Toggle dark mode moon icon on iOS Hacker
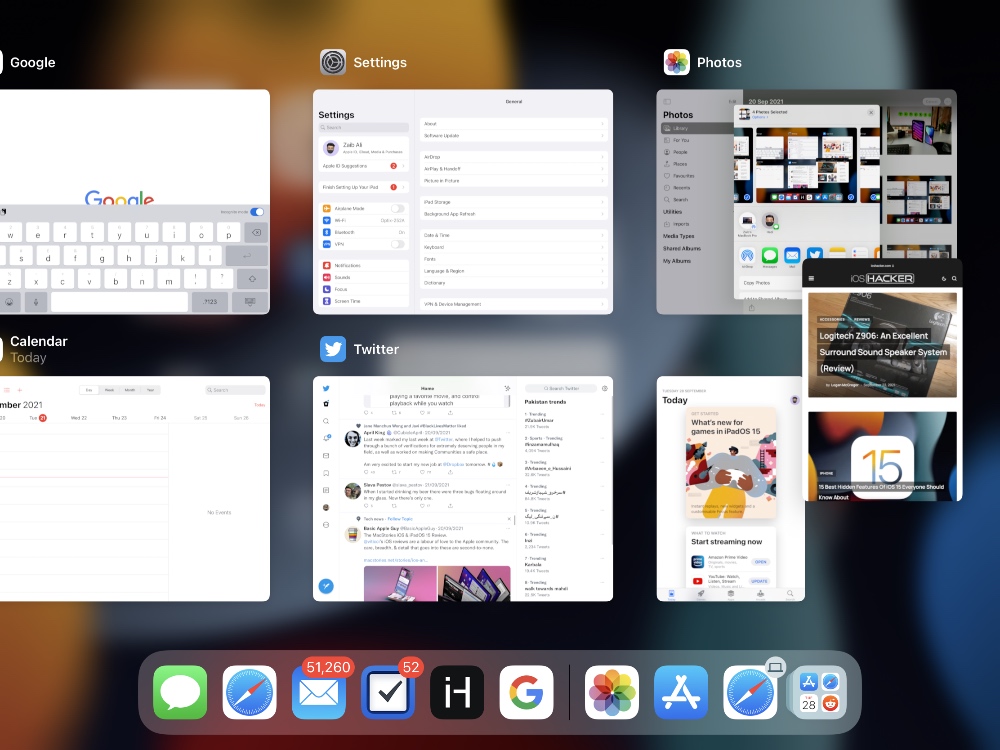The image size is (1000, 750). (944, 279)
